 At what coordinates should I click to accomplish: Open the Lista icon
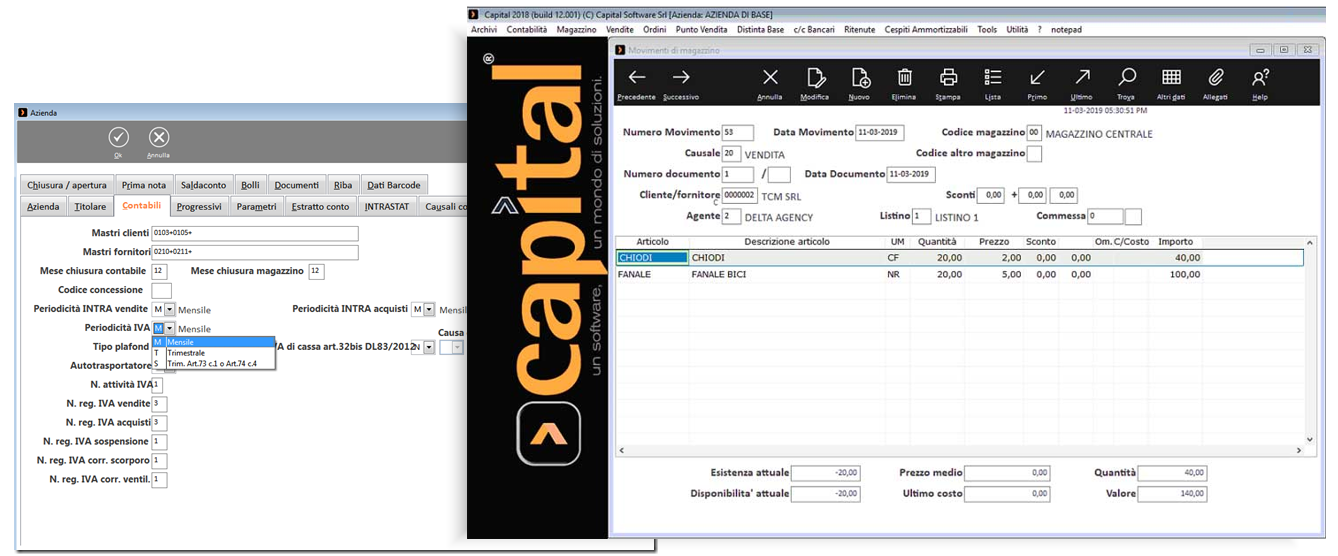(993, 77)
